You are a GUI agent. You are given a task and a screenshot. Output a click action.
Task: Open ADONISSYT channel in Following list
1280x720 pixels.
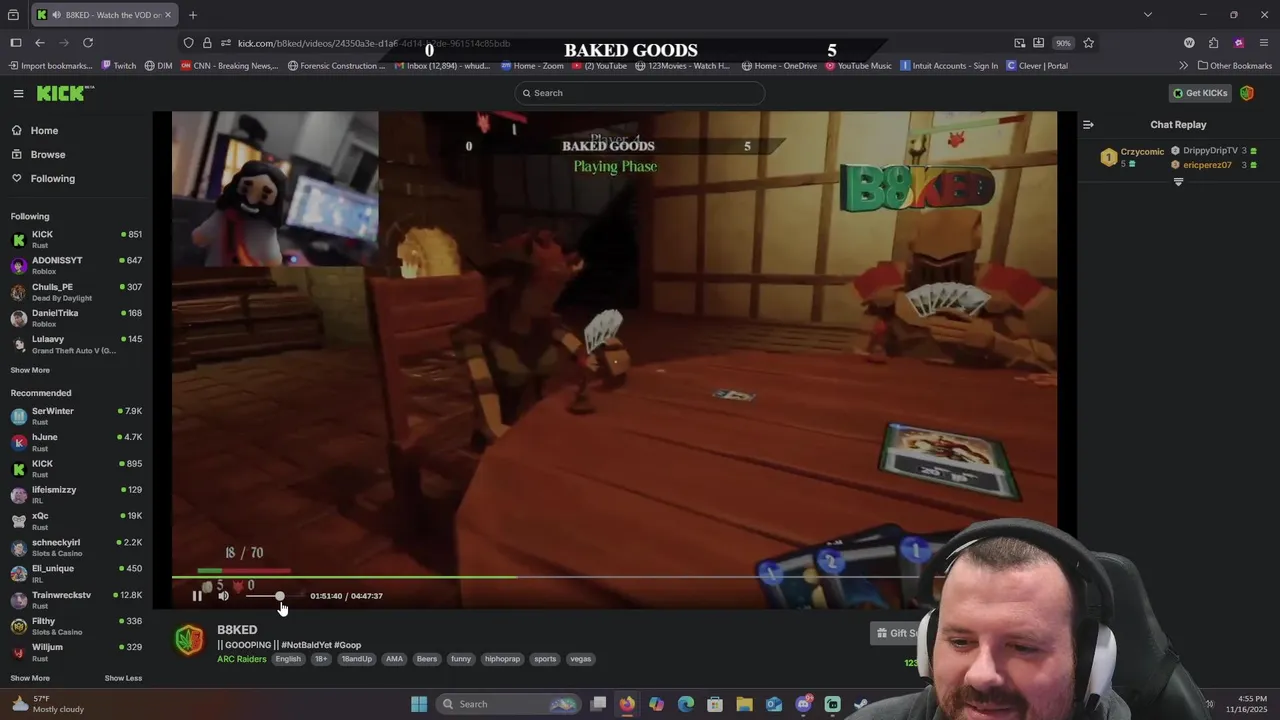[x=76, y=265]
